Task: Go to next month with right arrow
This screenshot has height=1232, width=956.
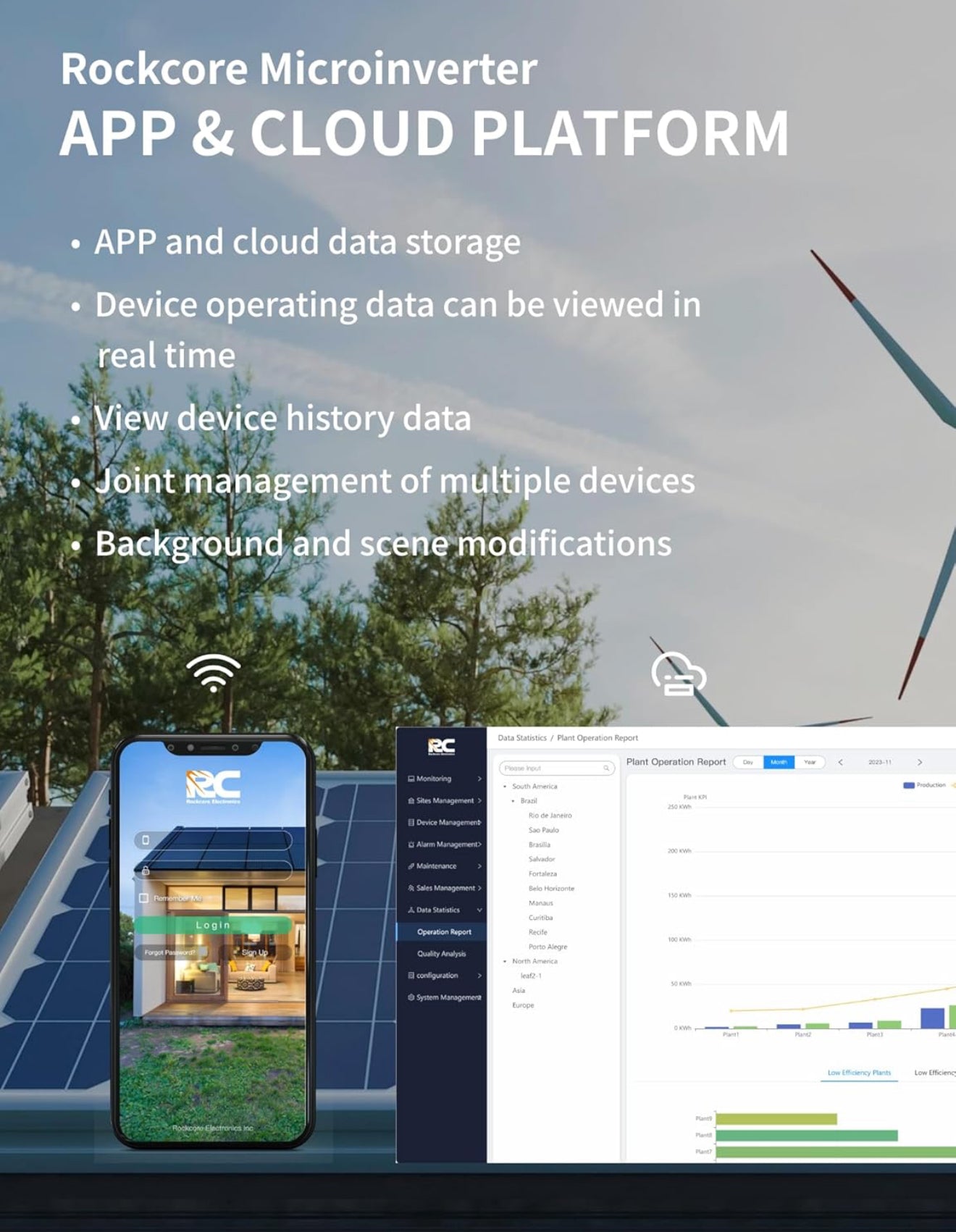Action: [x=920, y=763]
